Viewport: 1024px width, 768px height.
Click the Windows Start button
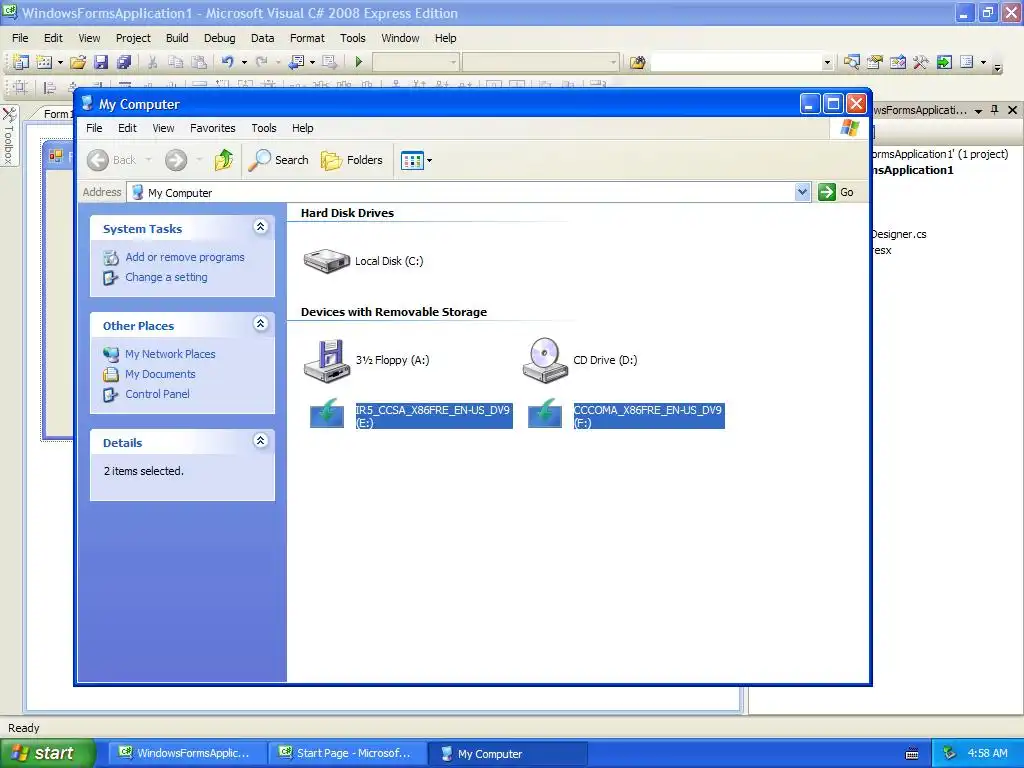[46, 753]
